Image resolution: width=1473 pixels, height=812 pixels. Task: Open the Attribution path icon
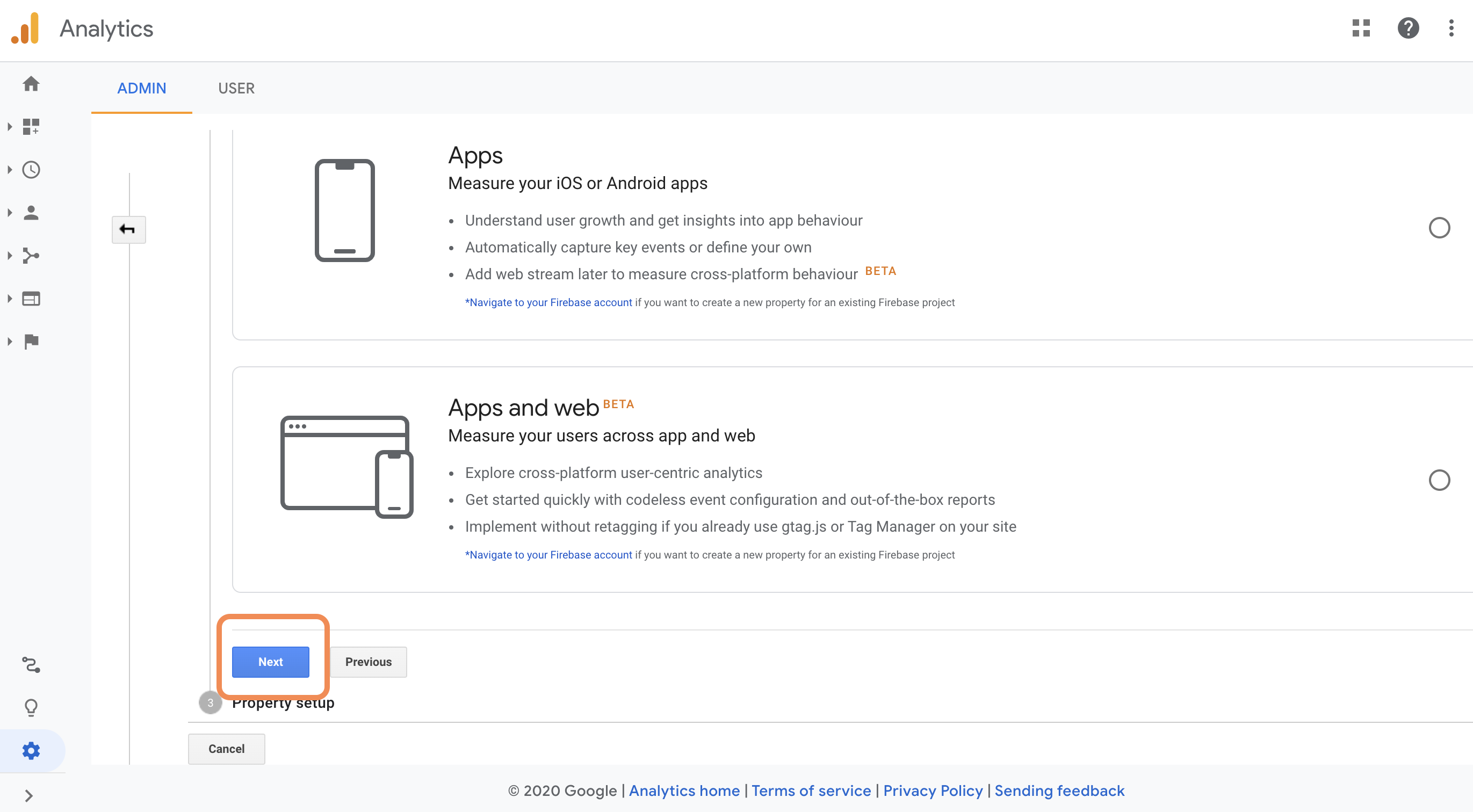31,665
